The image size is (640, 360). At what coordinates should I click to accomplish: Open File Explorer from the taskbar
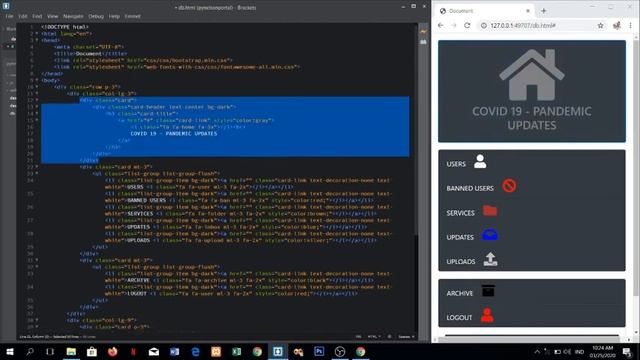pyautogui.click(x=71, y=351)
